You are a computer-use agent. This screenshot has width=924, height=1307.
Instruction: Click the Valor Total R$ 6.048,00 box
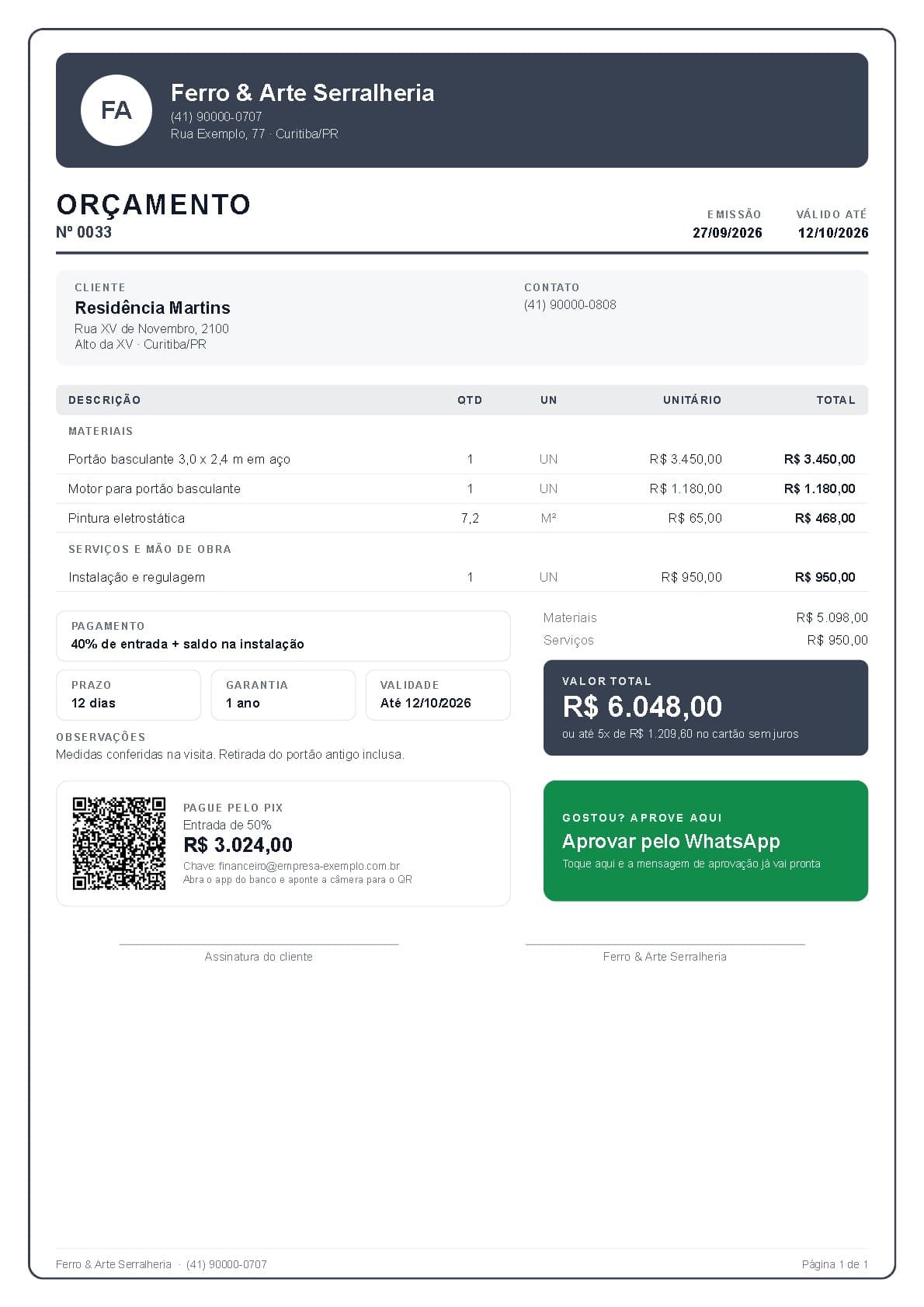click(x=705, y=707)
